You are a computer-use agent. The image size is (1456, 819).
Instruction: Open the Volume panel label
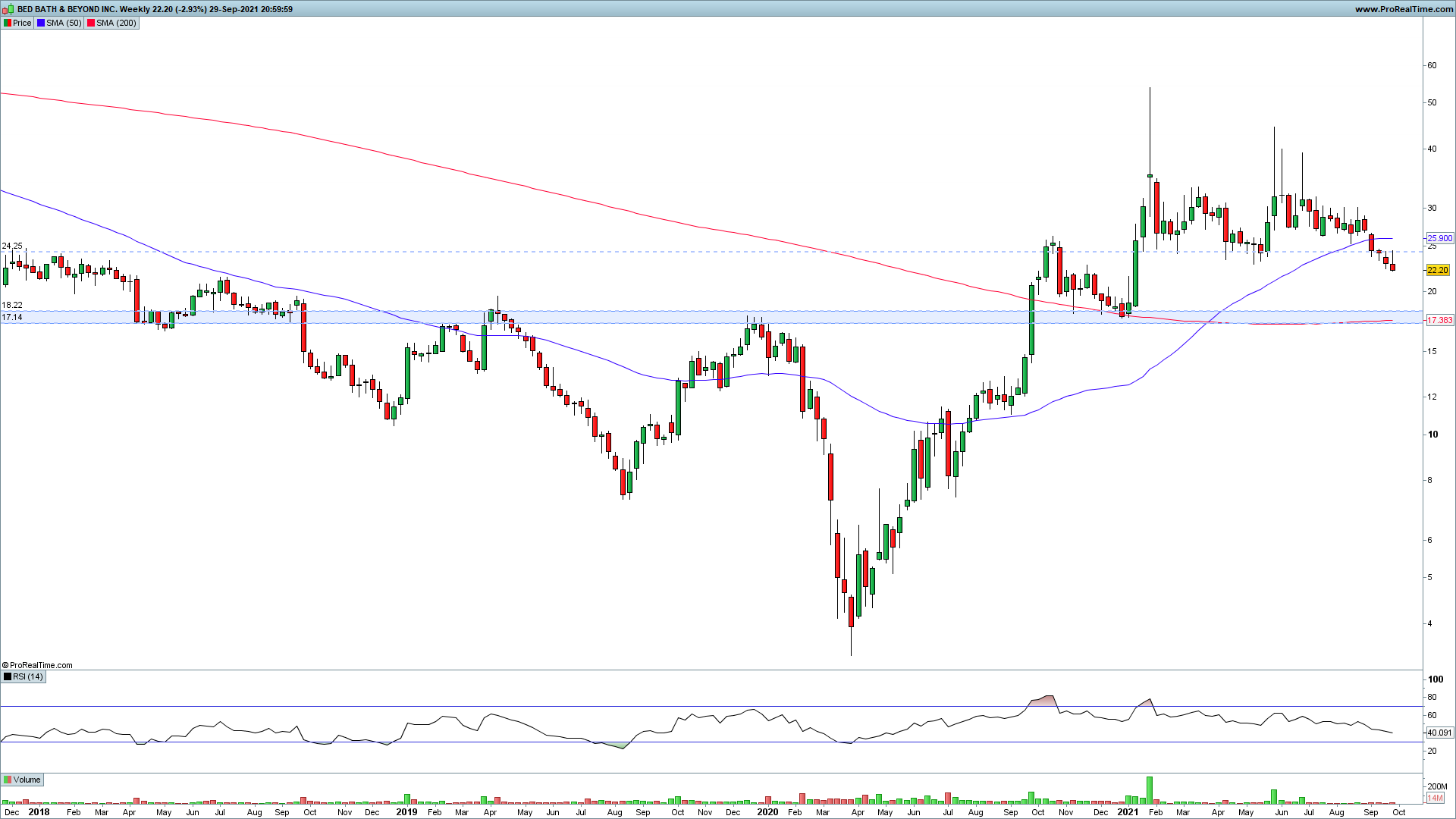coord(27,780)
